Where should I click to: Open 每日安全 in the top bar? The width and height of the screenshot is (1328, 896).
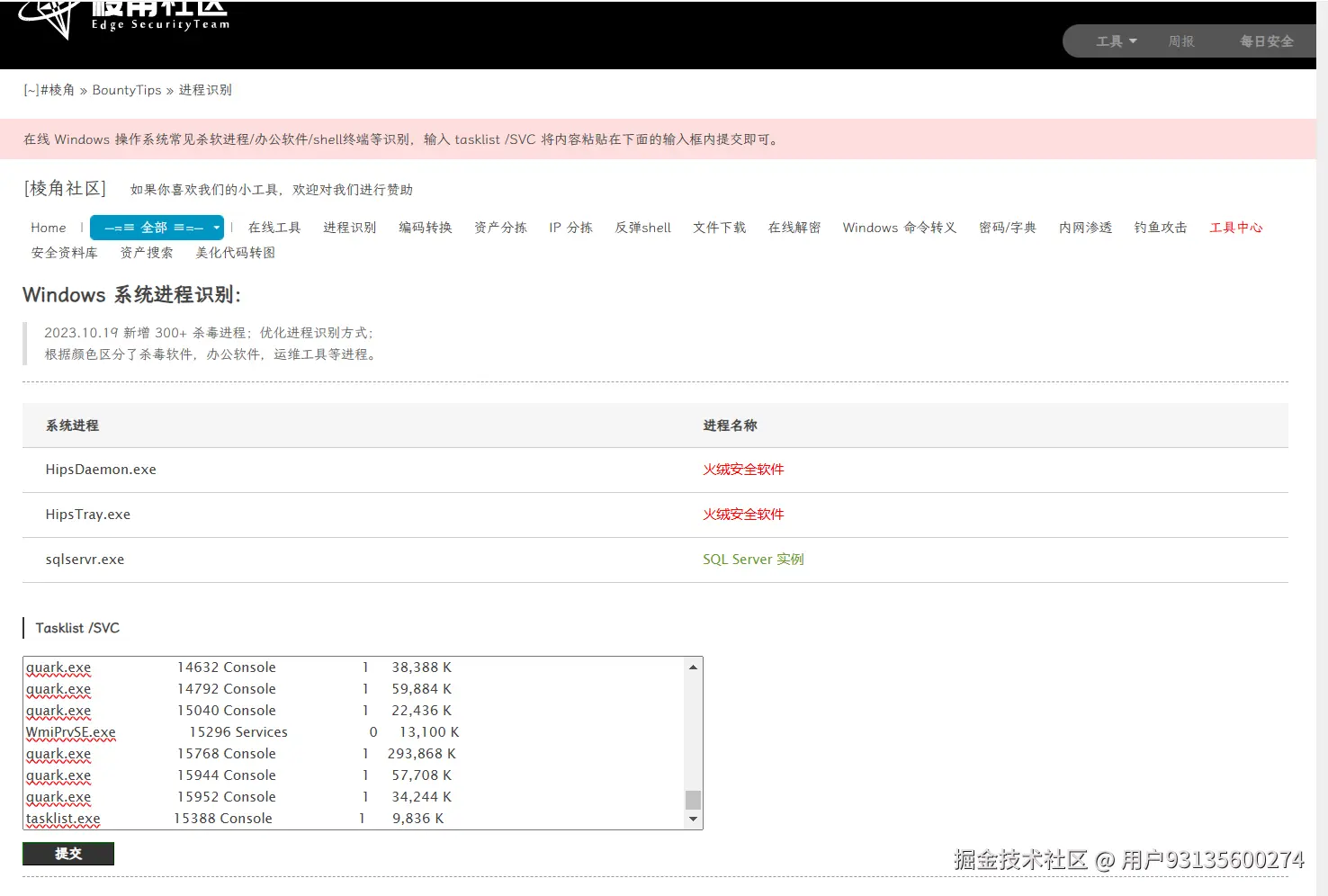pos(1267,41)
